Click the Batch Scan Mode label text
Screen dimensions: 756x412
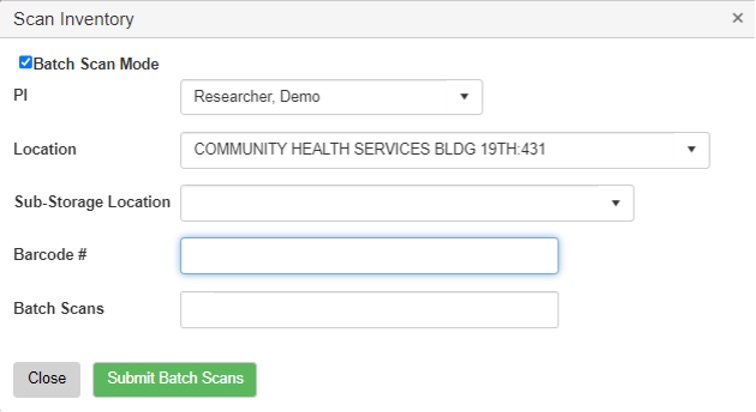tap(96, 64)
